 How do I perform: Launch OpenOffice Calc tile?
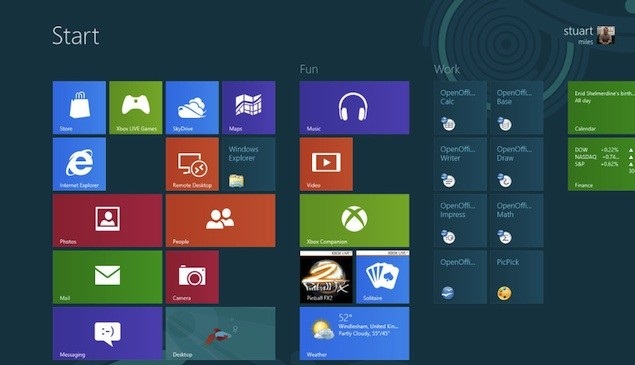[460, 107]
